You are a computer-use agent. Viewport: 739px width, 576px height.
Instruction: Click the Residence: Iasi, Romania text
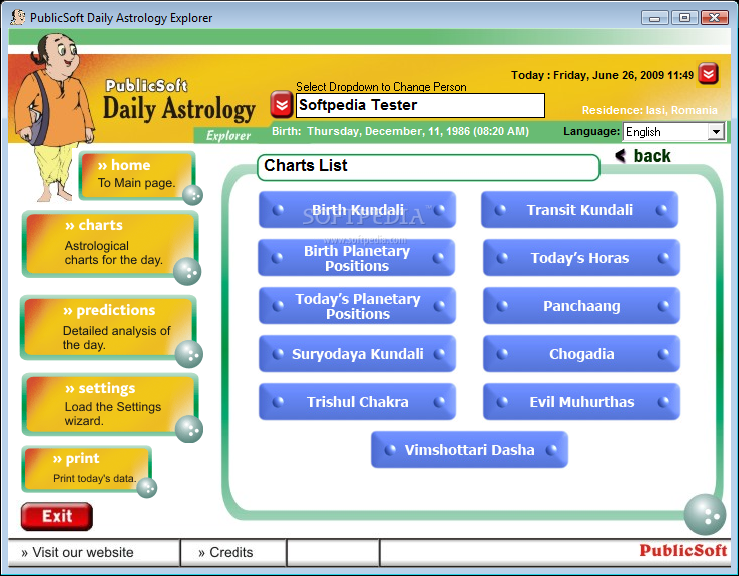[x=649, y=110]
